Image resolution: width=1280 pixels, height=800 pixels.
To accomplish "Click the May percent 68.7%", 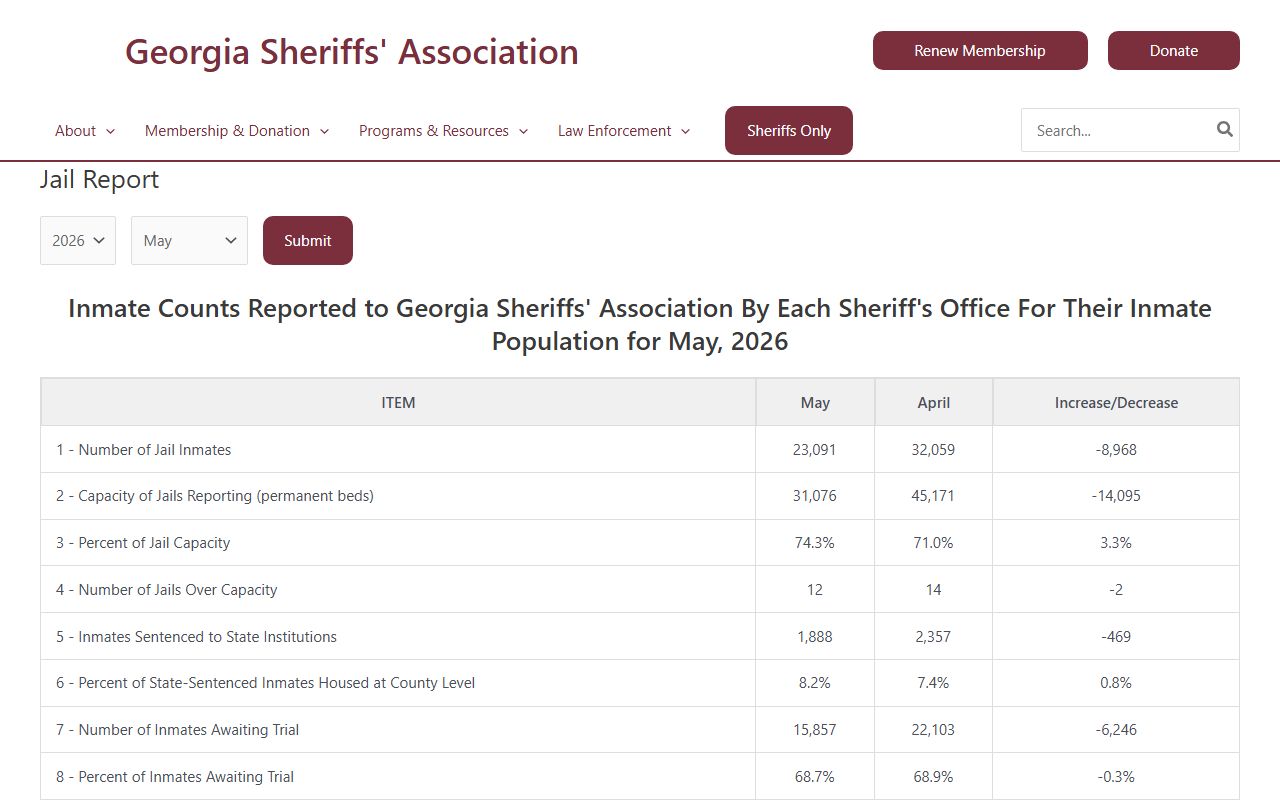I will point(815,777).
